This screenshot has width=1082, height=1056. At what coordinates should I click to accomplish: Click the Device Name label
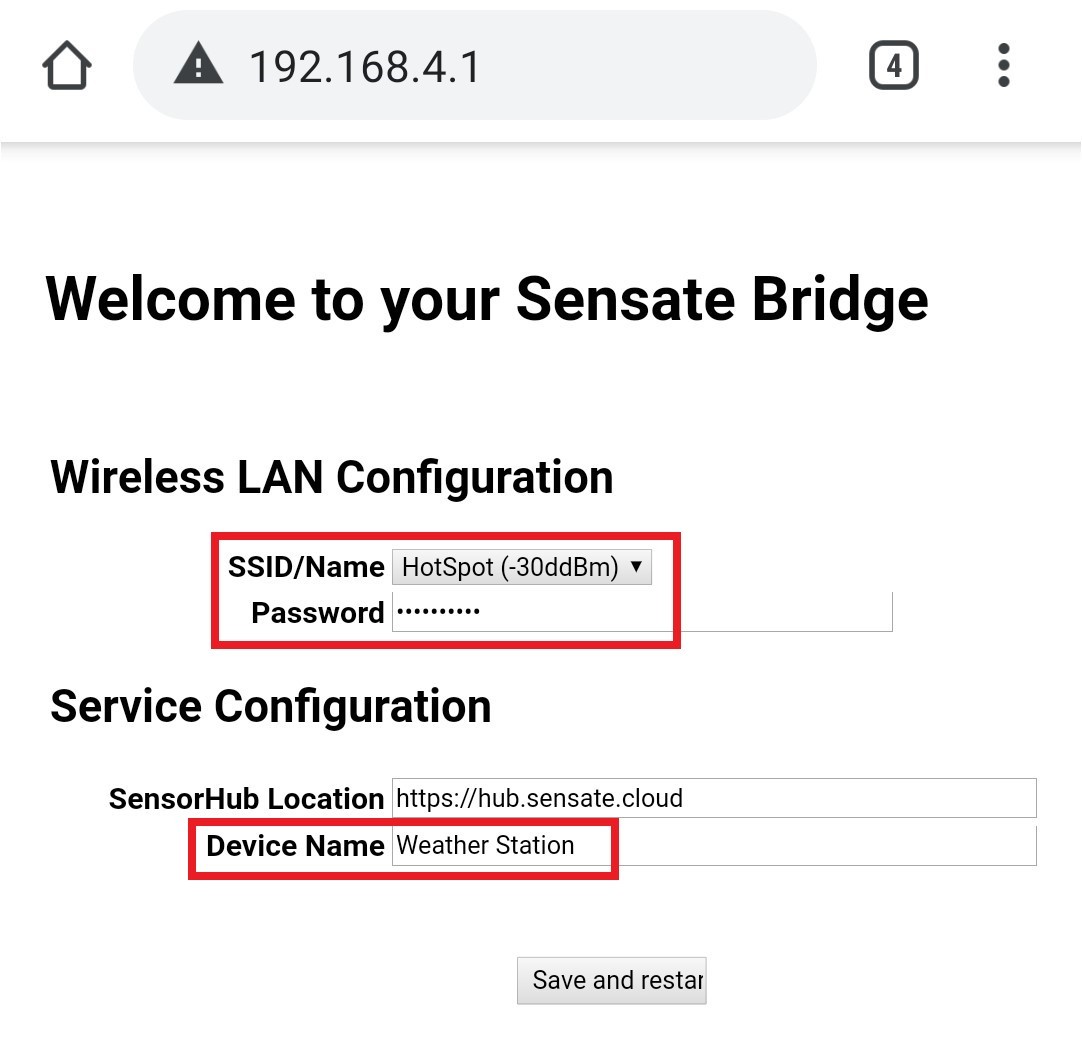pos(295,845)
